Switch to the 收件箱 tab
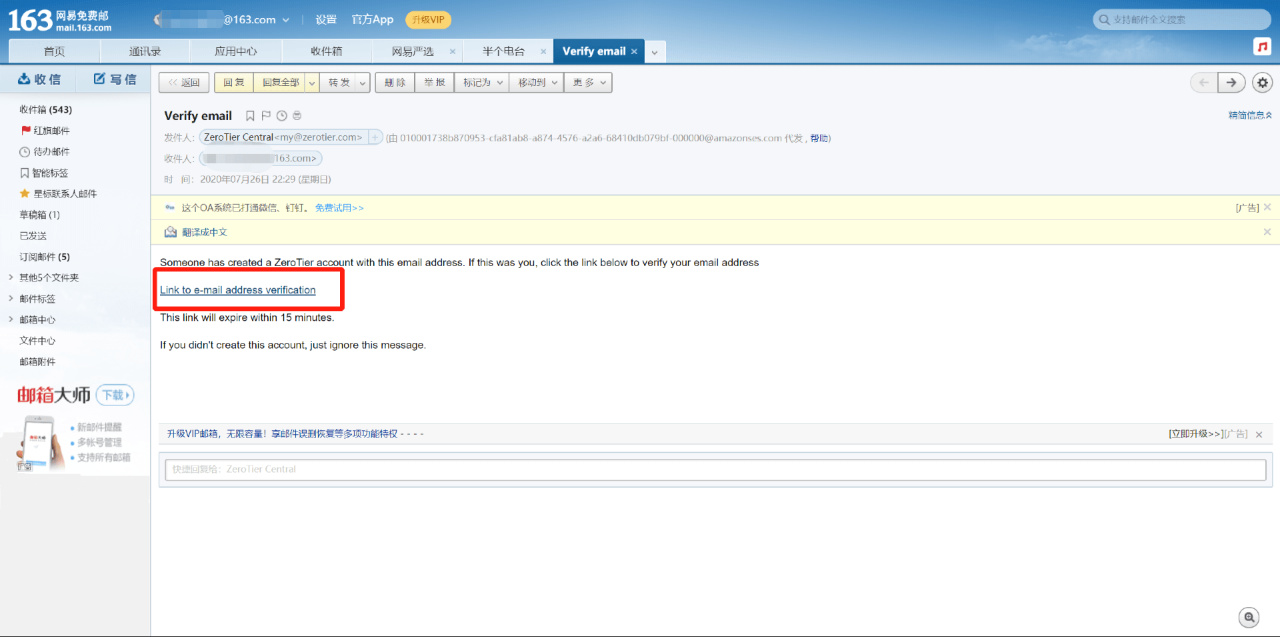Screen dimensions: 1280x637 pyautogui.click(x=327, y=51)
